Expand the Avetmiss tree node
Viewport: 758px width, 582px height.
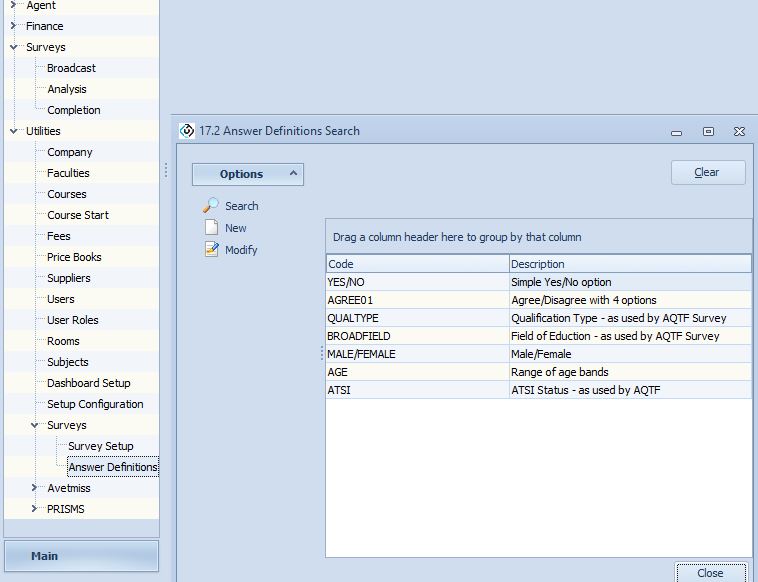pos(35,488)
